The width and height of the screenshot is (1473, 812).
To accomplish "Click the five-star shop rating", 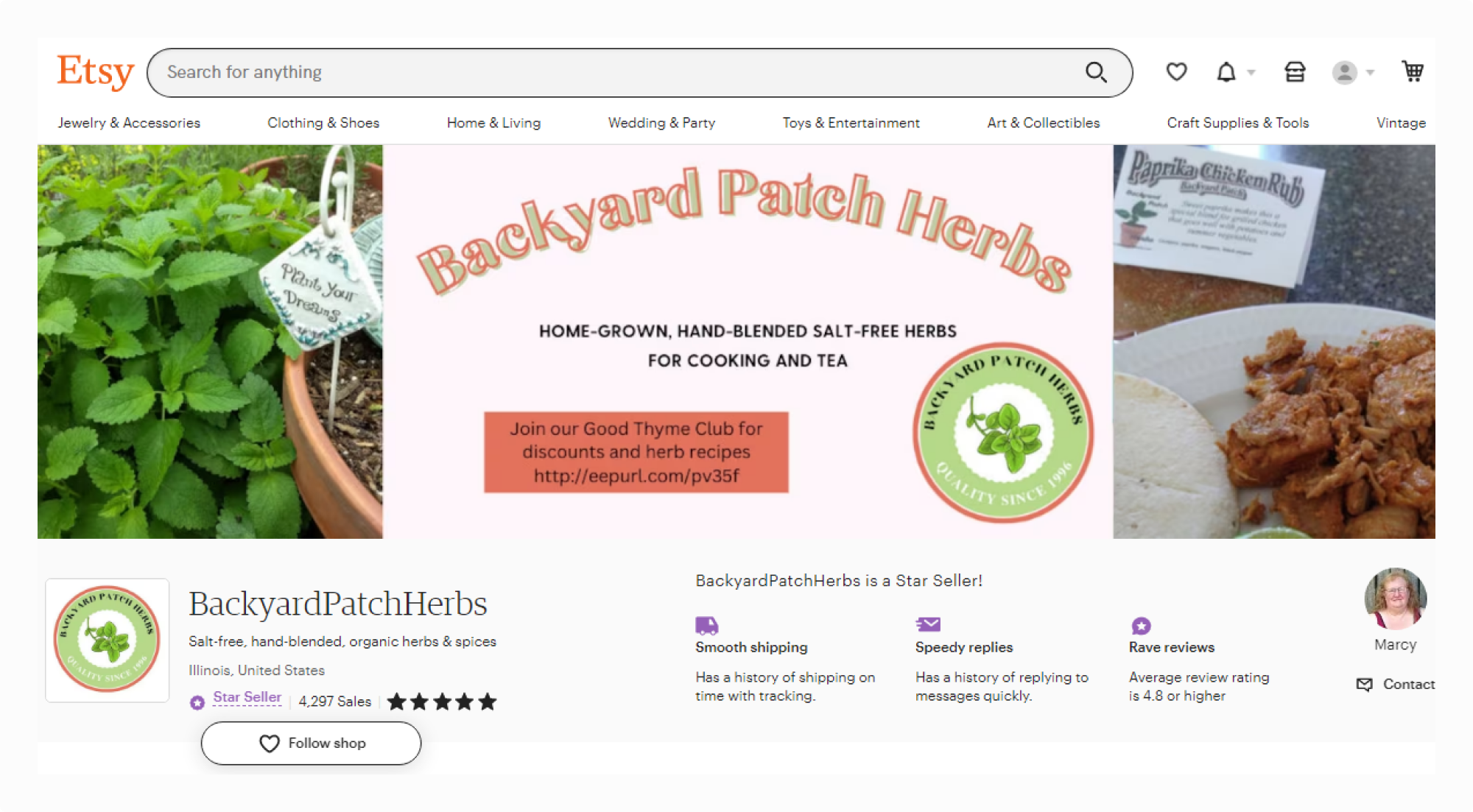I will coord(442,702).
